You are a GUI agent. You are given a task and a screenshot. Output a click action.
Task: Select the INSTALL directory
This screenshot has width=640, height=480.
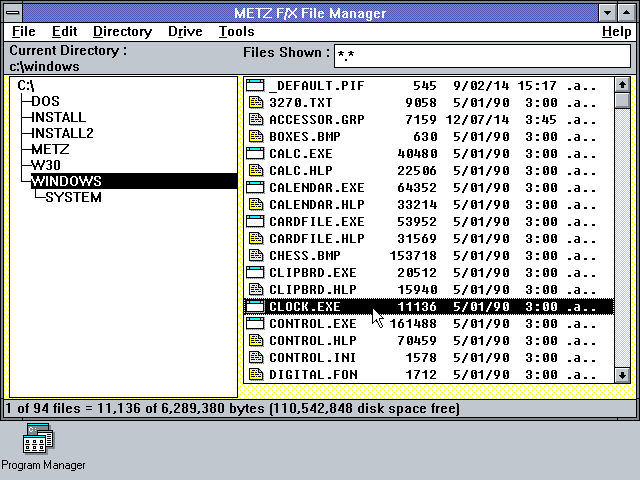click(58, 117)
